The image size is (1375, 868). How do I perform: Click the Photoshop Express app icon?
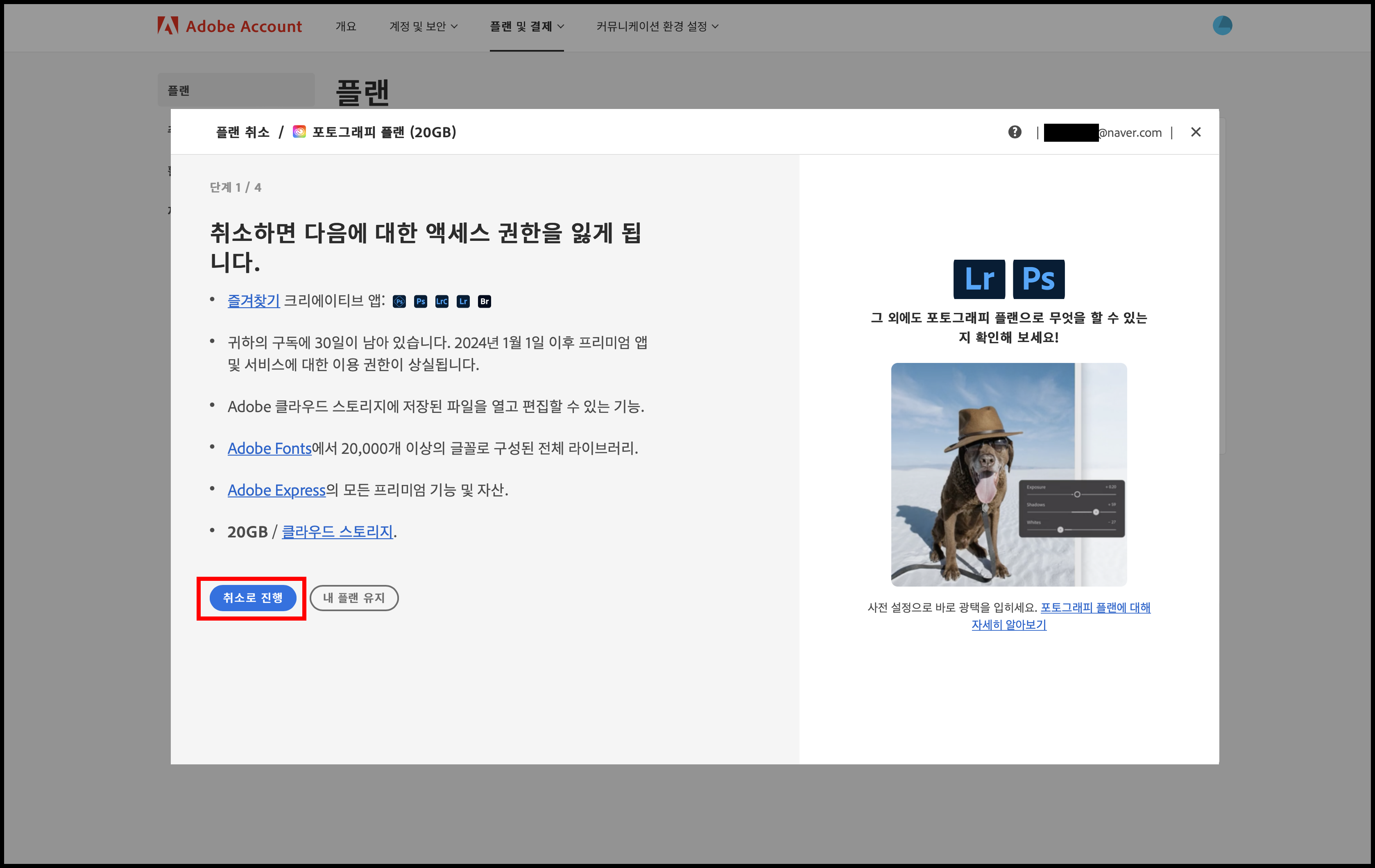click(399, 301)
